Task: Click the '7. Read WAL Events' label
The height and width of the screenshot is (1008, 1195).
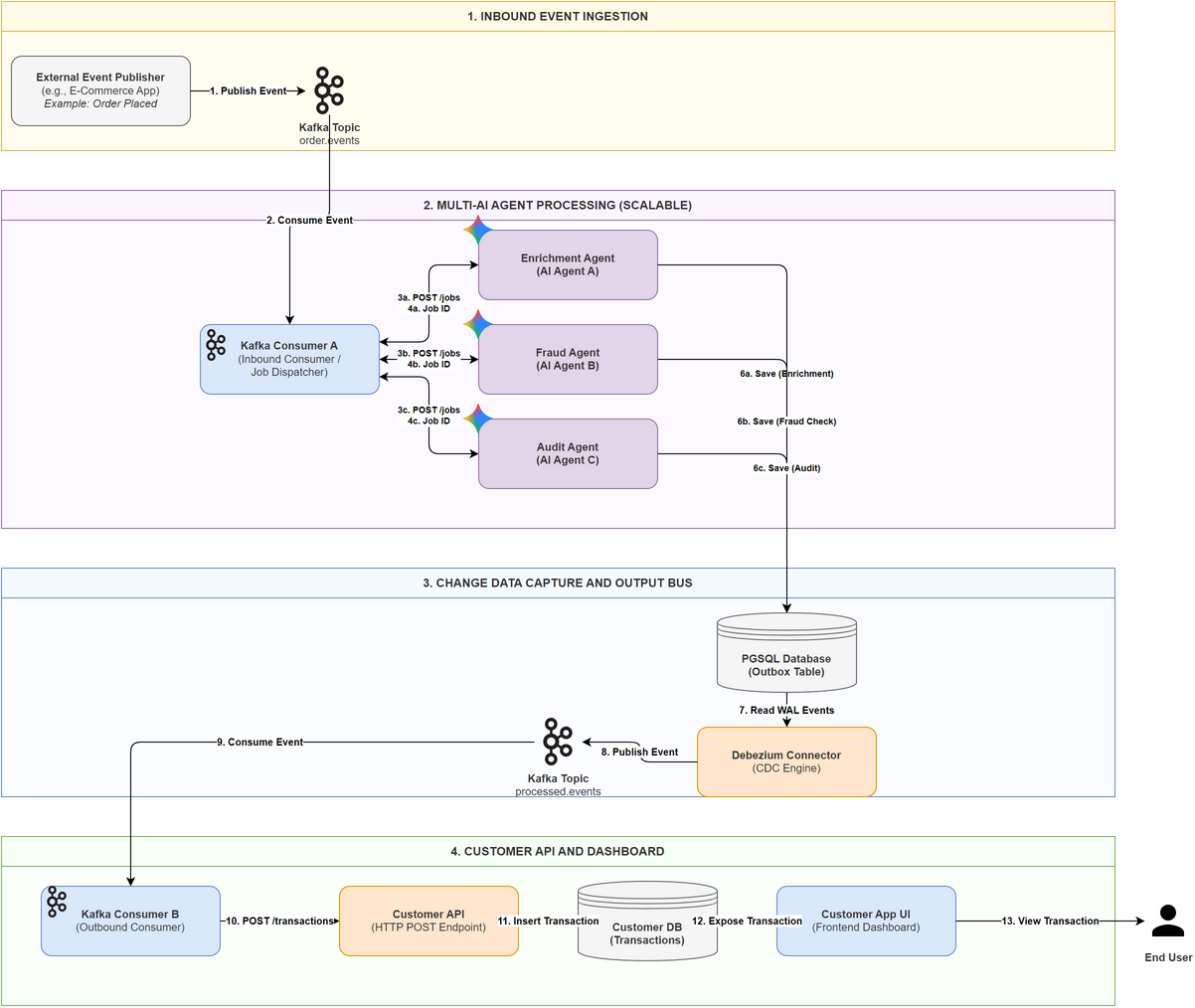Action: pyautogui.click(x=786, y=711)
